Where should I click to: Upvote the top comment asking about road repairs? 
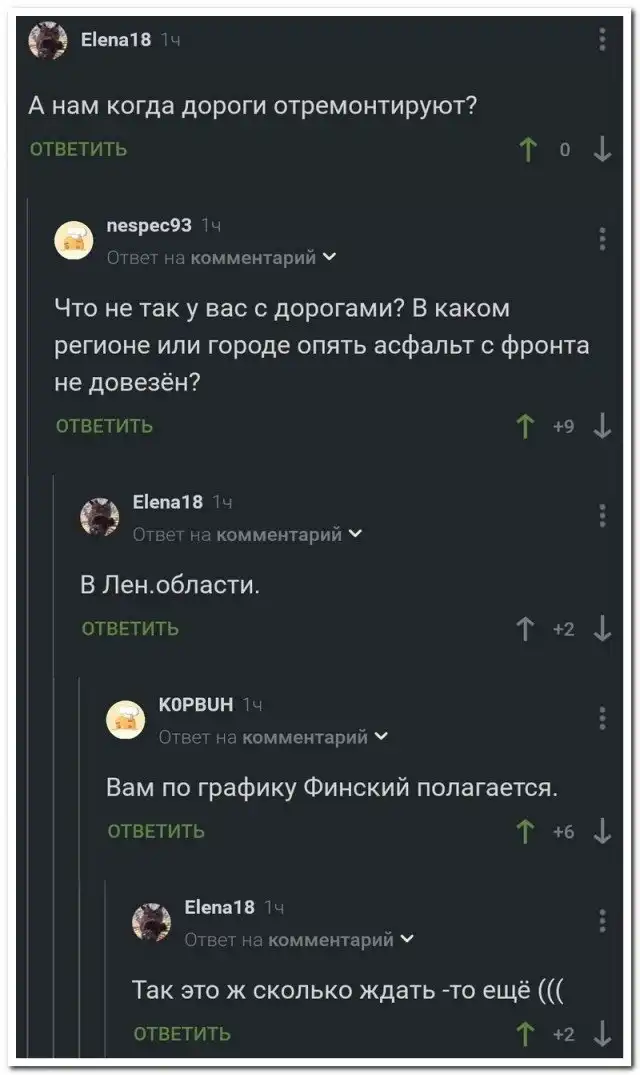pos(527,150)
